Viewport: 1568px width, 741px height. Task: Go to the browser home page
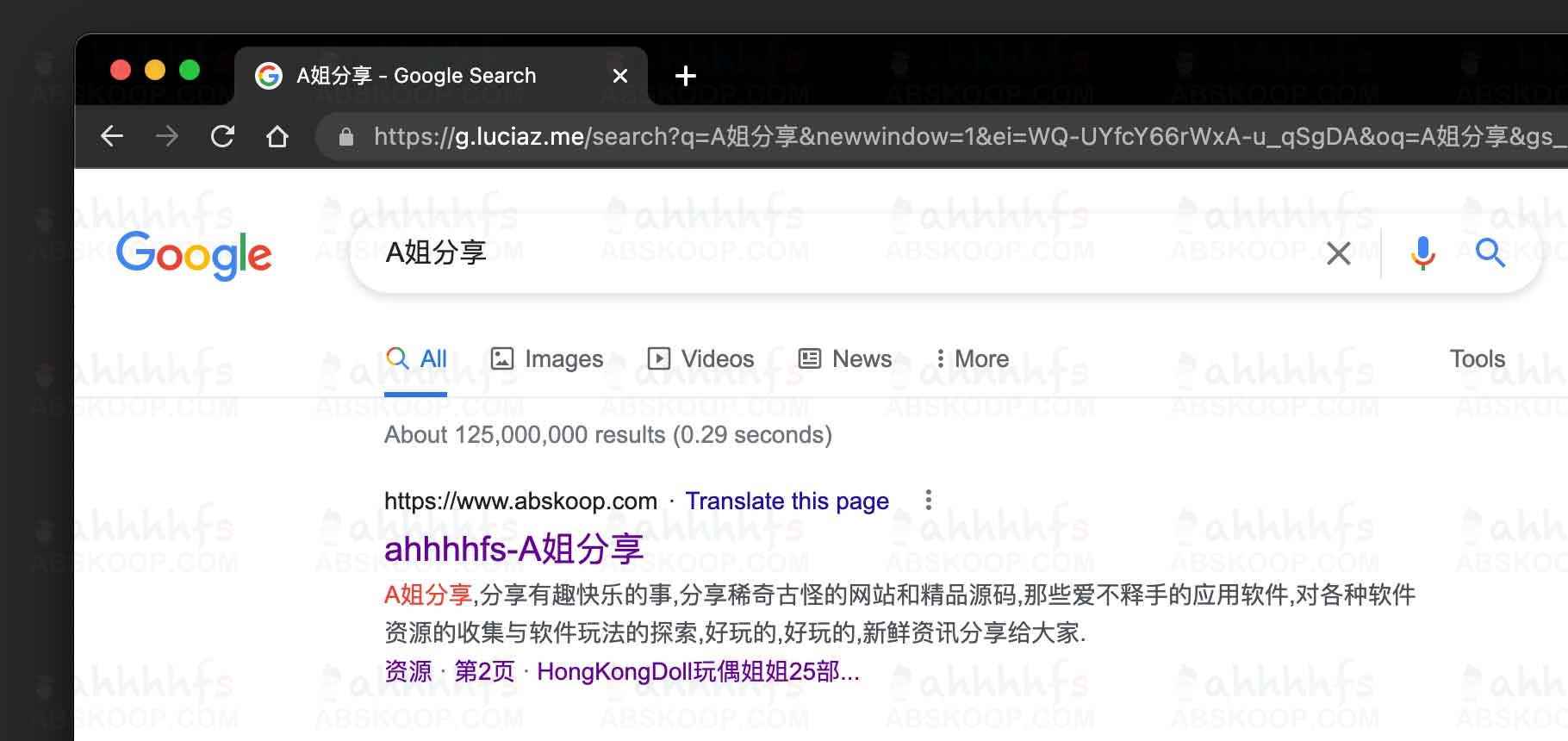[x=277, y=136]
